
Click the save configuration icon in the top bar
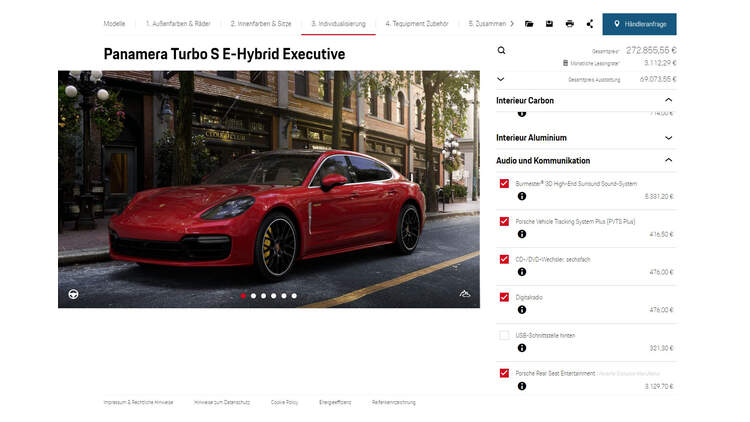[549, 24]
